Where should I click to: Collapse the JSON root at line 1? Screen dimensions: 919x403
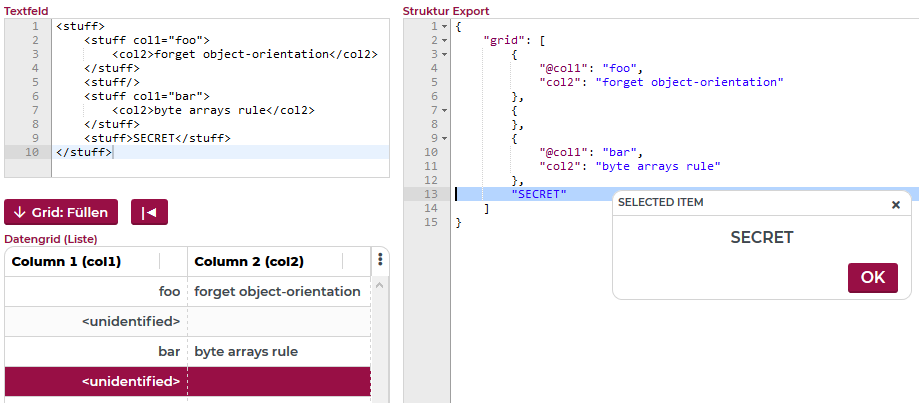coord(444,26)
